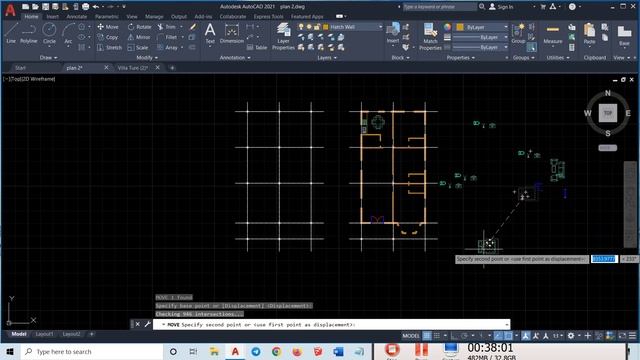Select the Dimension tool
640x360 pixels.
pyautogui.click(x=231, y=33)
